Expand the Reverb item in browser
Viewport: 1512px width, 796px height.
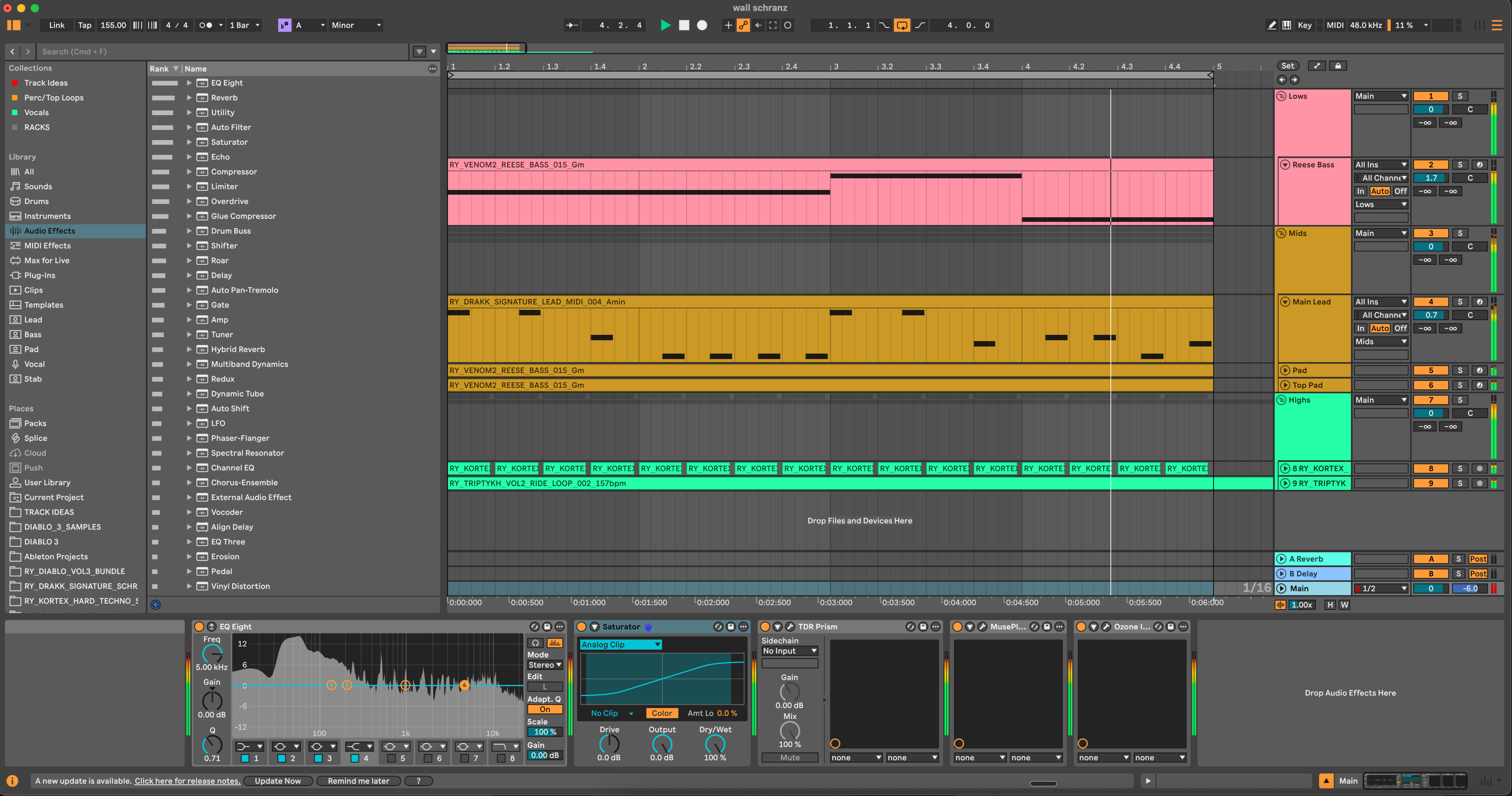coord(189,97)
